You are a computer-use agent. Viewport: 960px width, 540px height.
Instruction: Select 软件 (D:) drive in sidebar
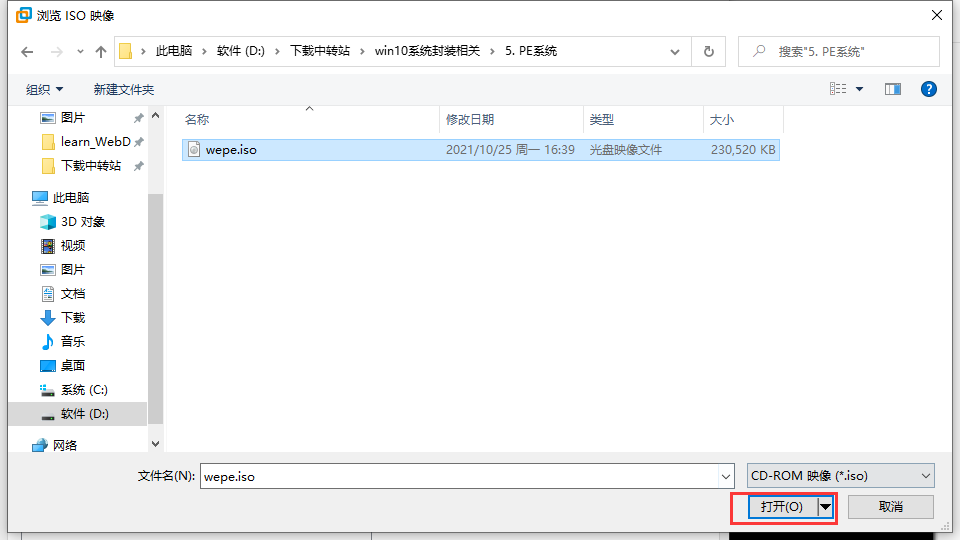click(84, 414)
